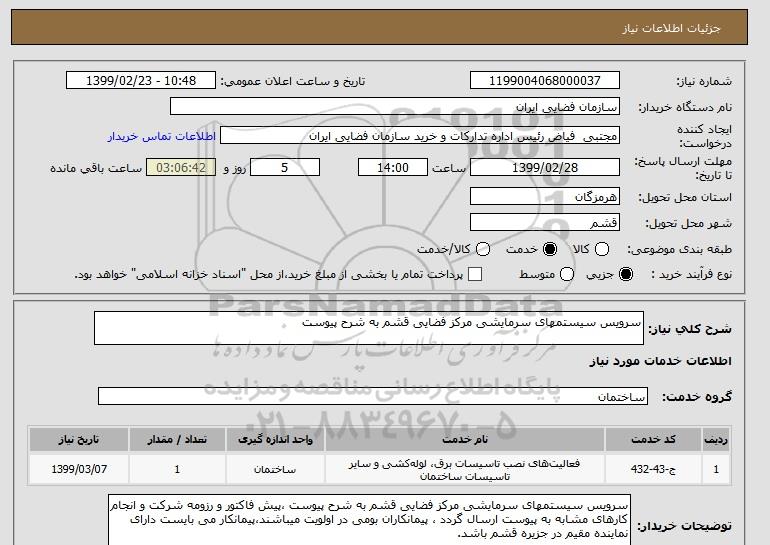
Task: Click the remaining time countdown 03:06:42
Action: coord(181,167)
